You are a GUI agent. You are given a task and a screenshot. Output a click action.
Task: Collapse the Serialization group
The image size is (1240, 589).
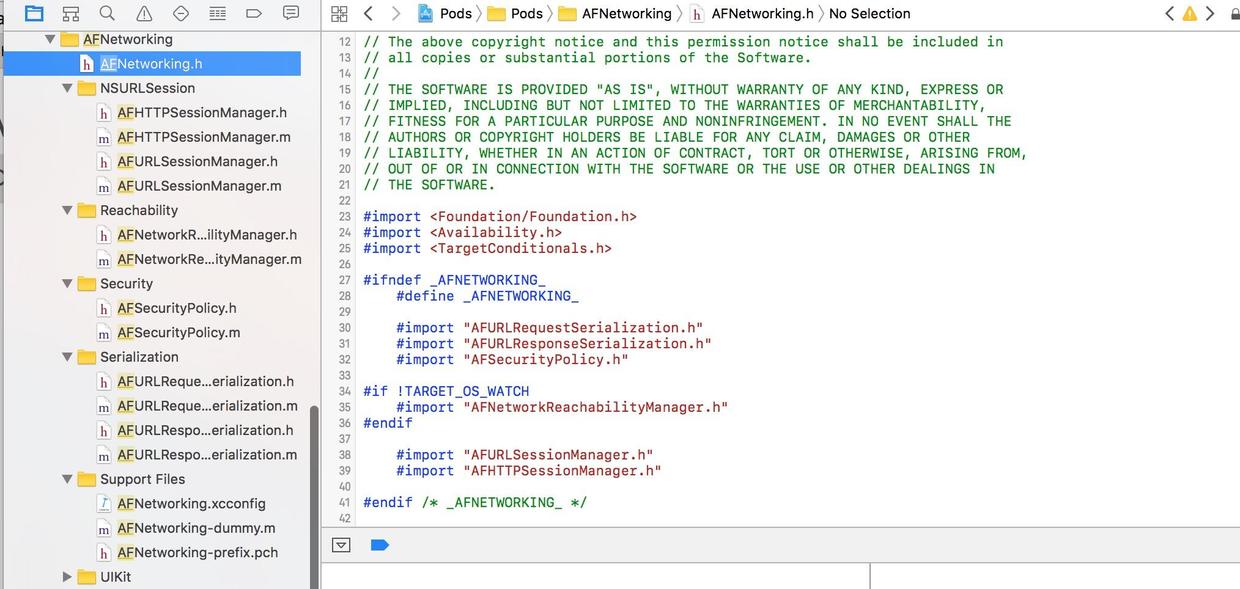point(67,357)
